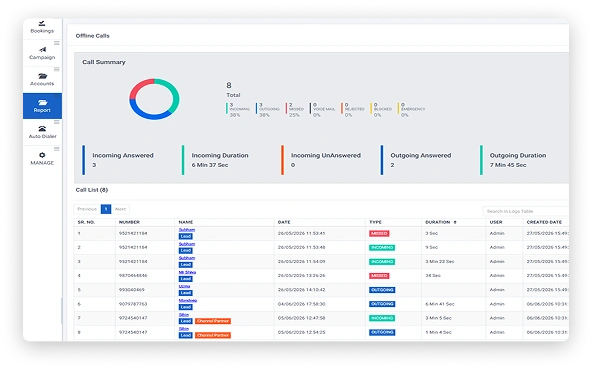The width and height of the screenshot is (592, 369).
Task: Open the Subham name link in row 2
Action: [x=187, y=244]
